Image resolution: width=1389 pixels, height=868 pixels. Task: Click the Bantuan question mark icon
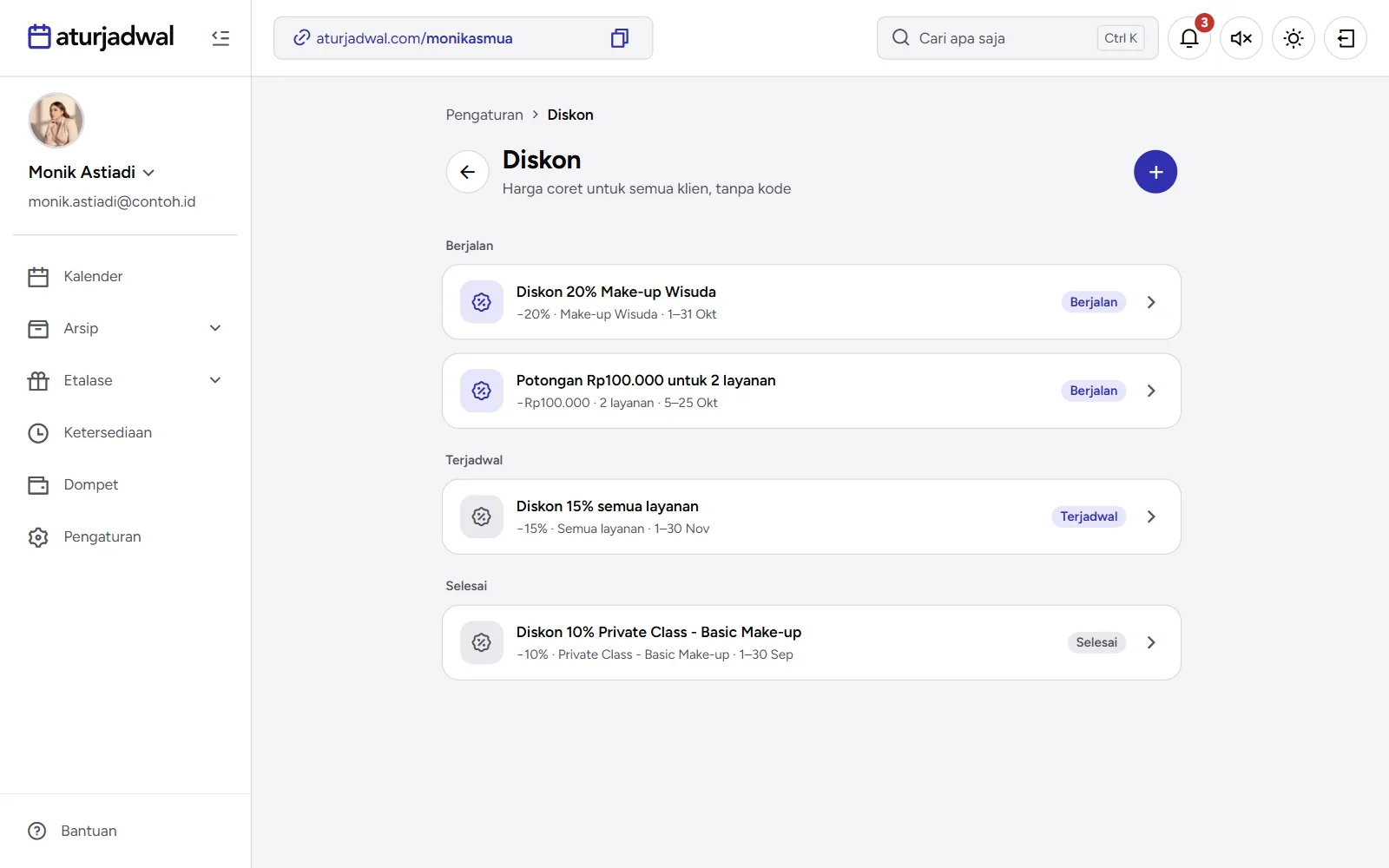[x=37, y=831]
